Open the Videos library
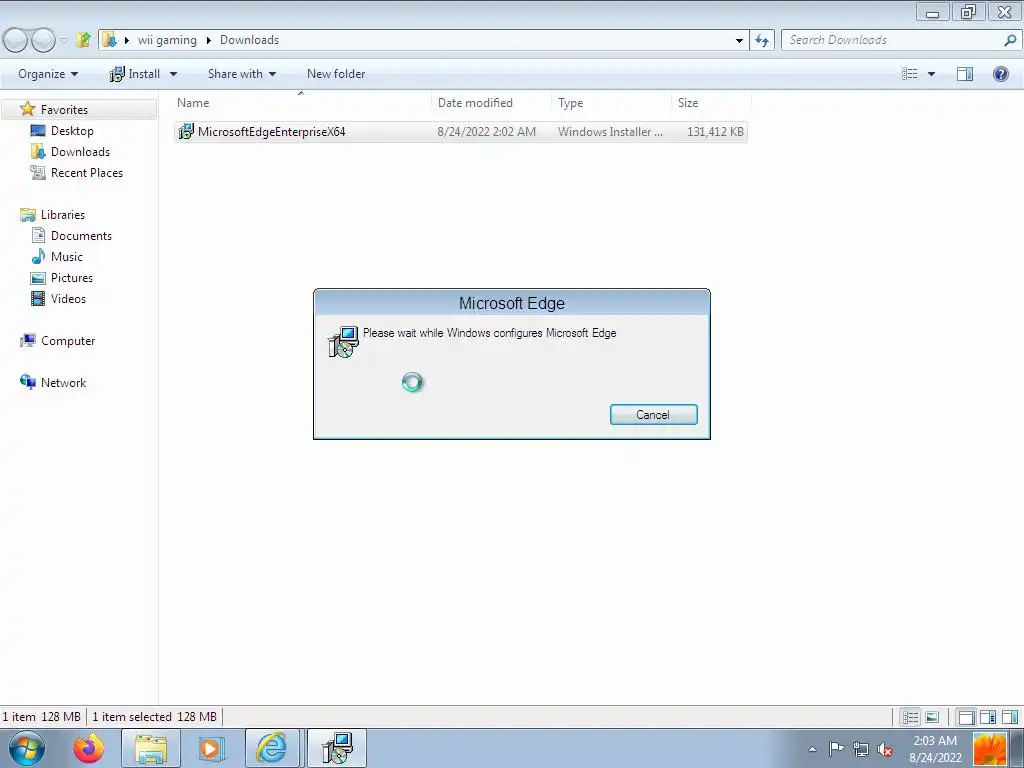Image resolution: width=1024 pixels, height=768 pixels. [68, 298]
